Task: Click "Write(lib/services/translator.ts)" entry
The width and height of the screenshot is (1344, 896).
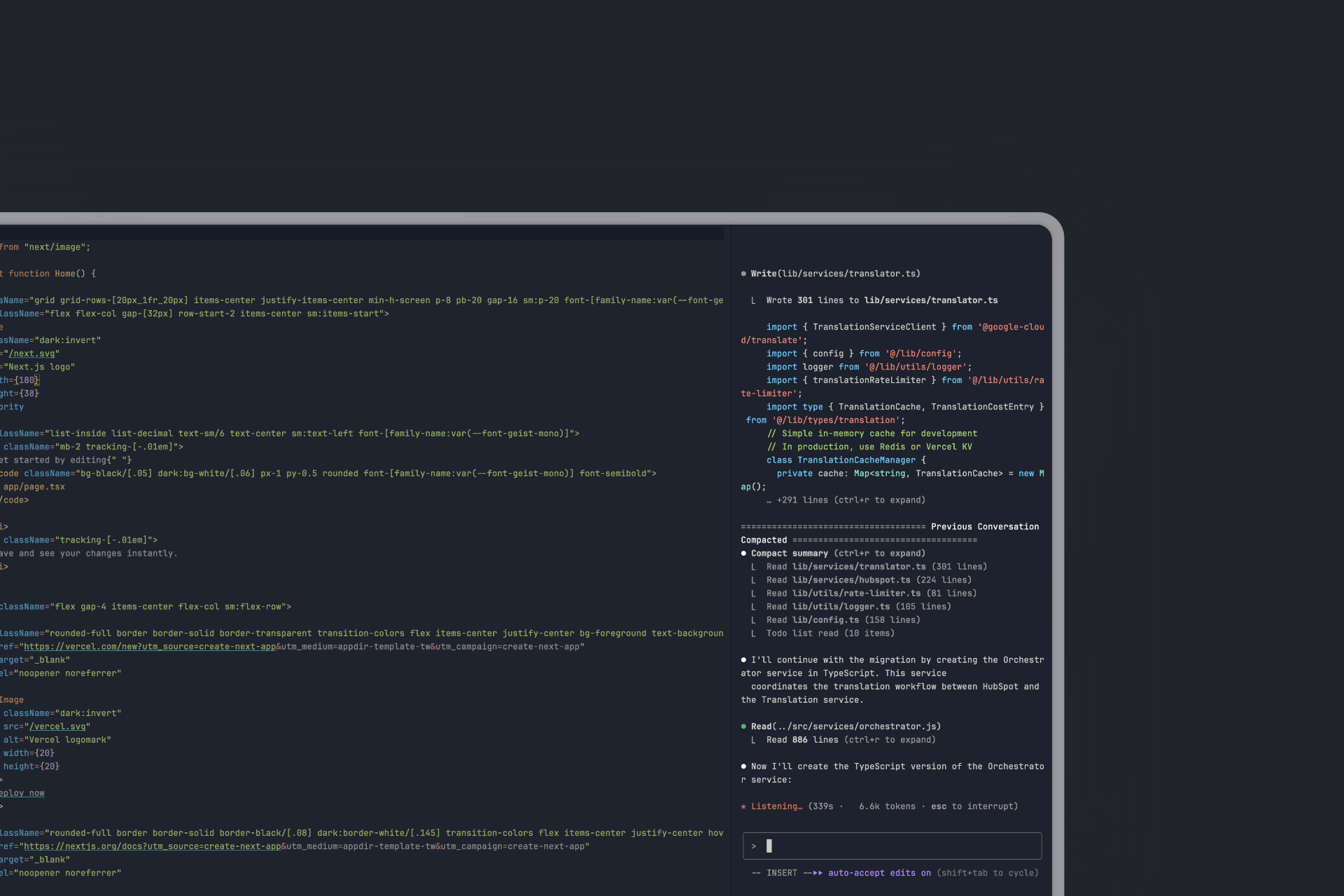Action: (x=830, y=274)
